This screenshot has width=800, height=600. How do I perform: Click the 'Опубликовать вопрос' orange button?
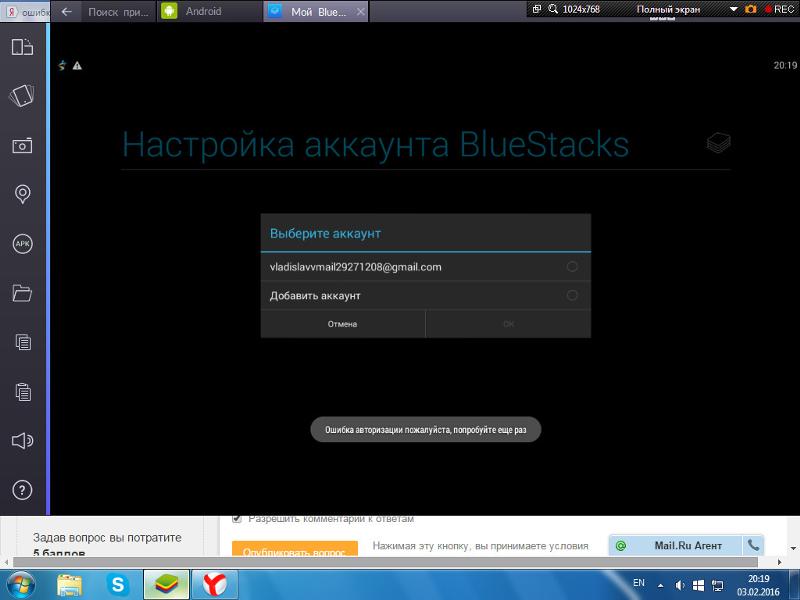pyautogui.click(x=294, y=551)
